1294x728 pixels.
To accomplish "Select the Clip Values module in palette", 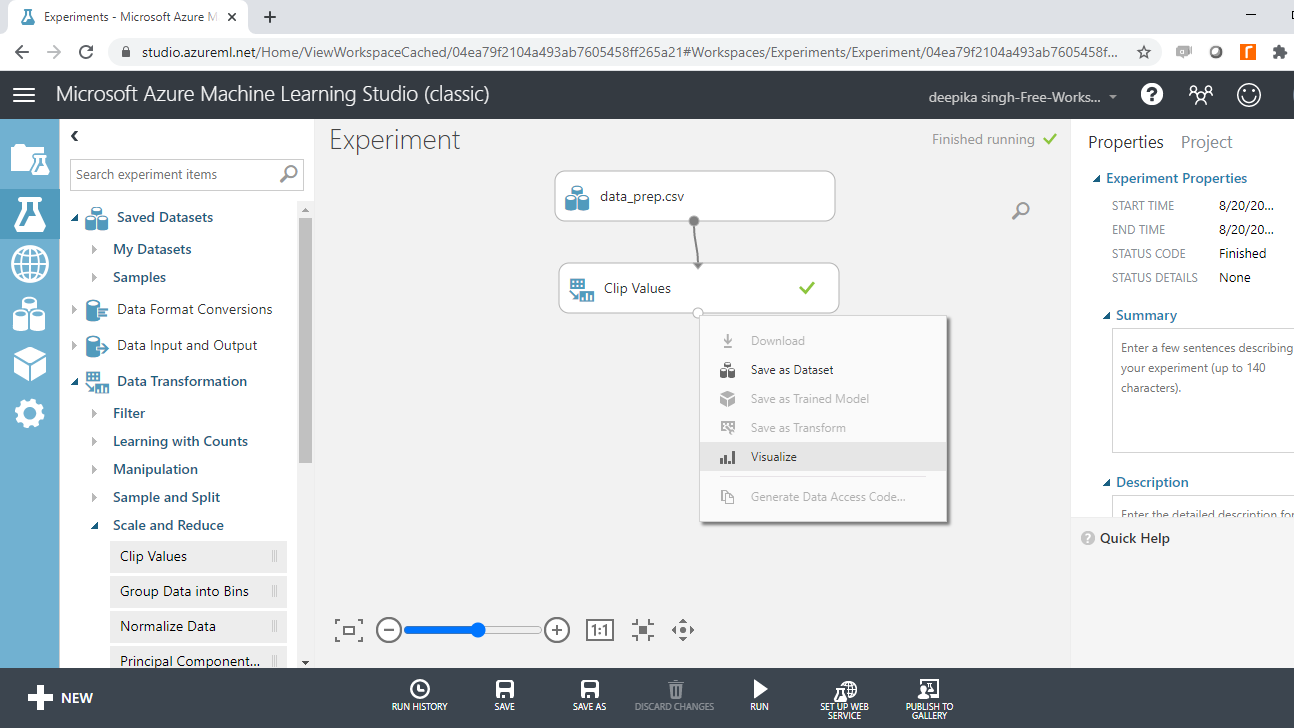I will [198, 557].
